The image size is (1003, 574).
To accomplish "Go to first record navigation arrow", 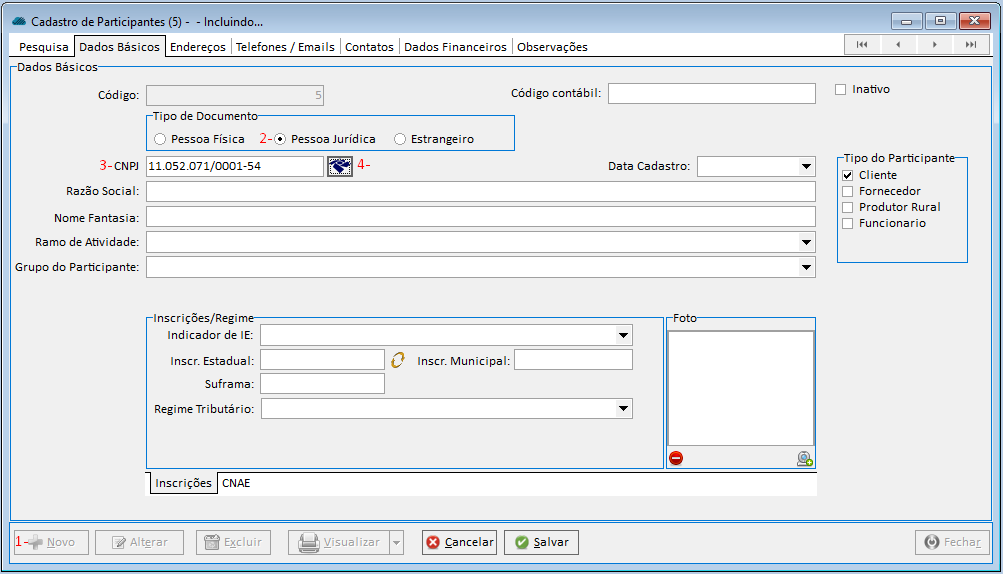I will 862,45.
